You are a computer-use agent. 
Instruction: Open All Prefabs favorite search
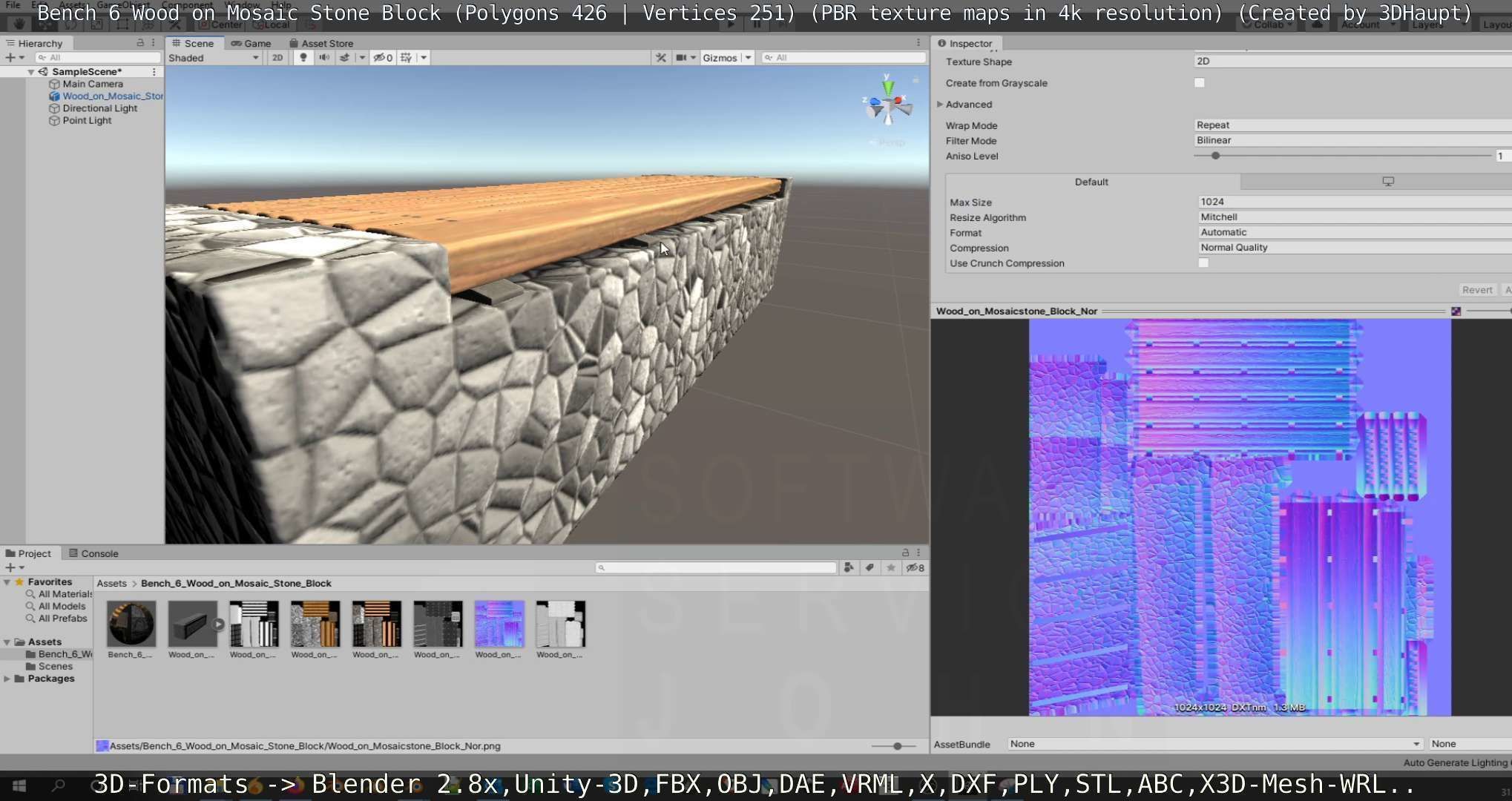tap(63, 618)
